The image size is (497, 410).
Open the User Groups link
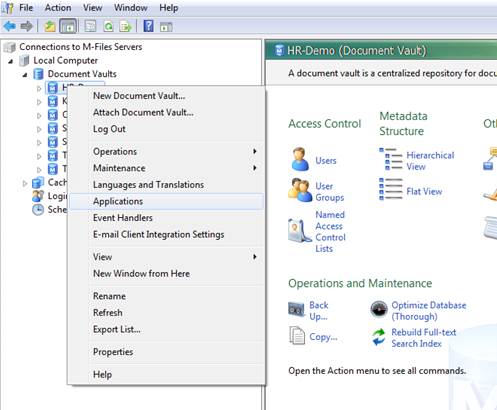tap(330, 192)
